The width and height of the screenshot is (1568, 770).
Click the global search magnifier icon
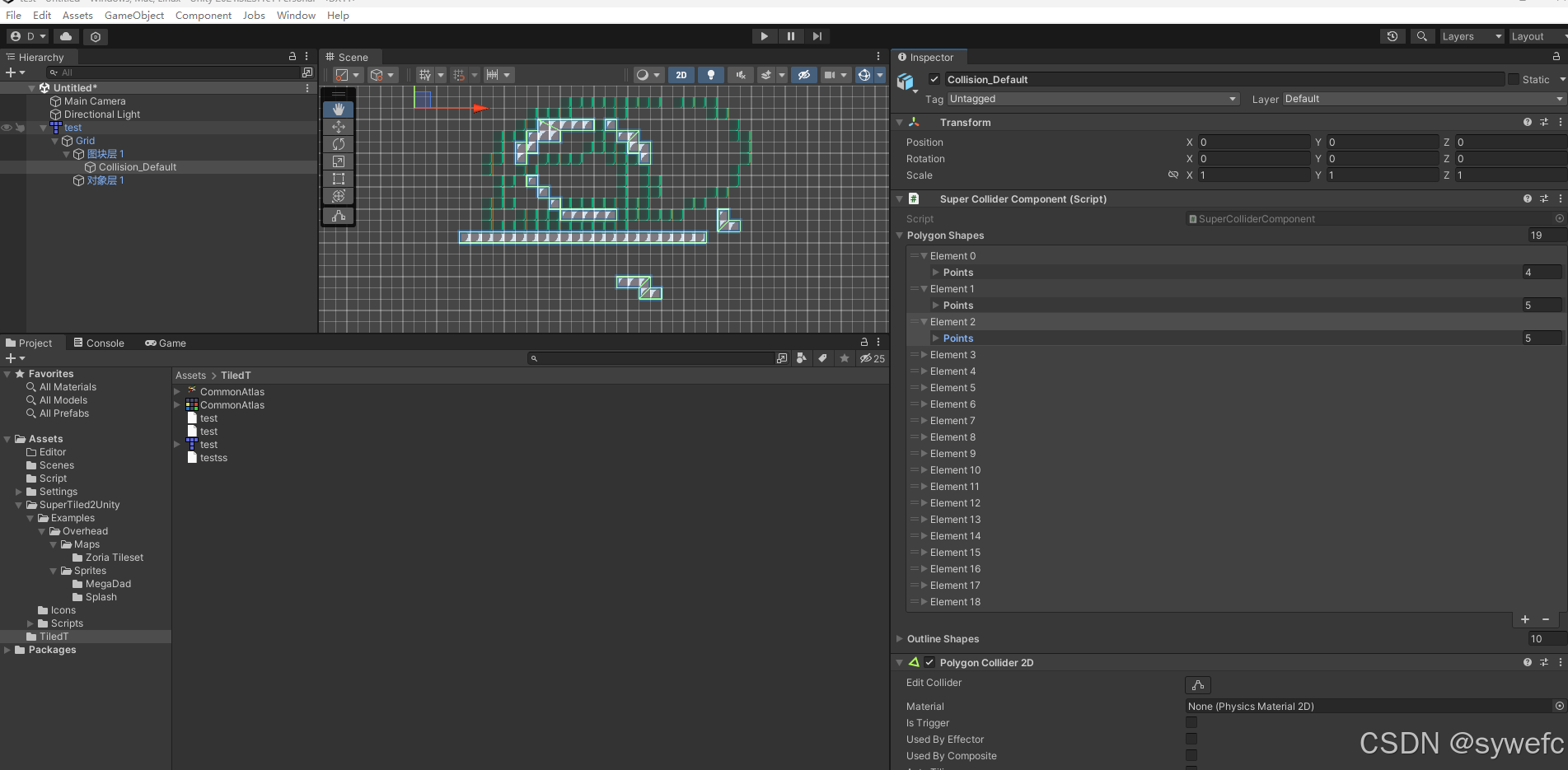pyautogui.click(x=1422, y=36)
